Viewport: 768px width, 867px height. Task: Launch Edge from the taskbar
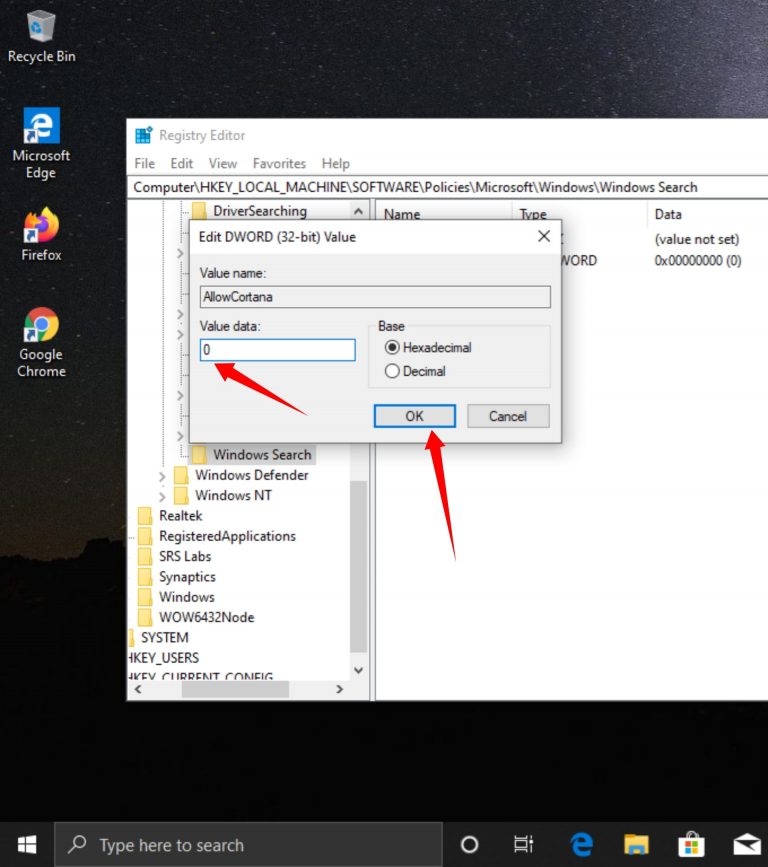[581, 844]
